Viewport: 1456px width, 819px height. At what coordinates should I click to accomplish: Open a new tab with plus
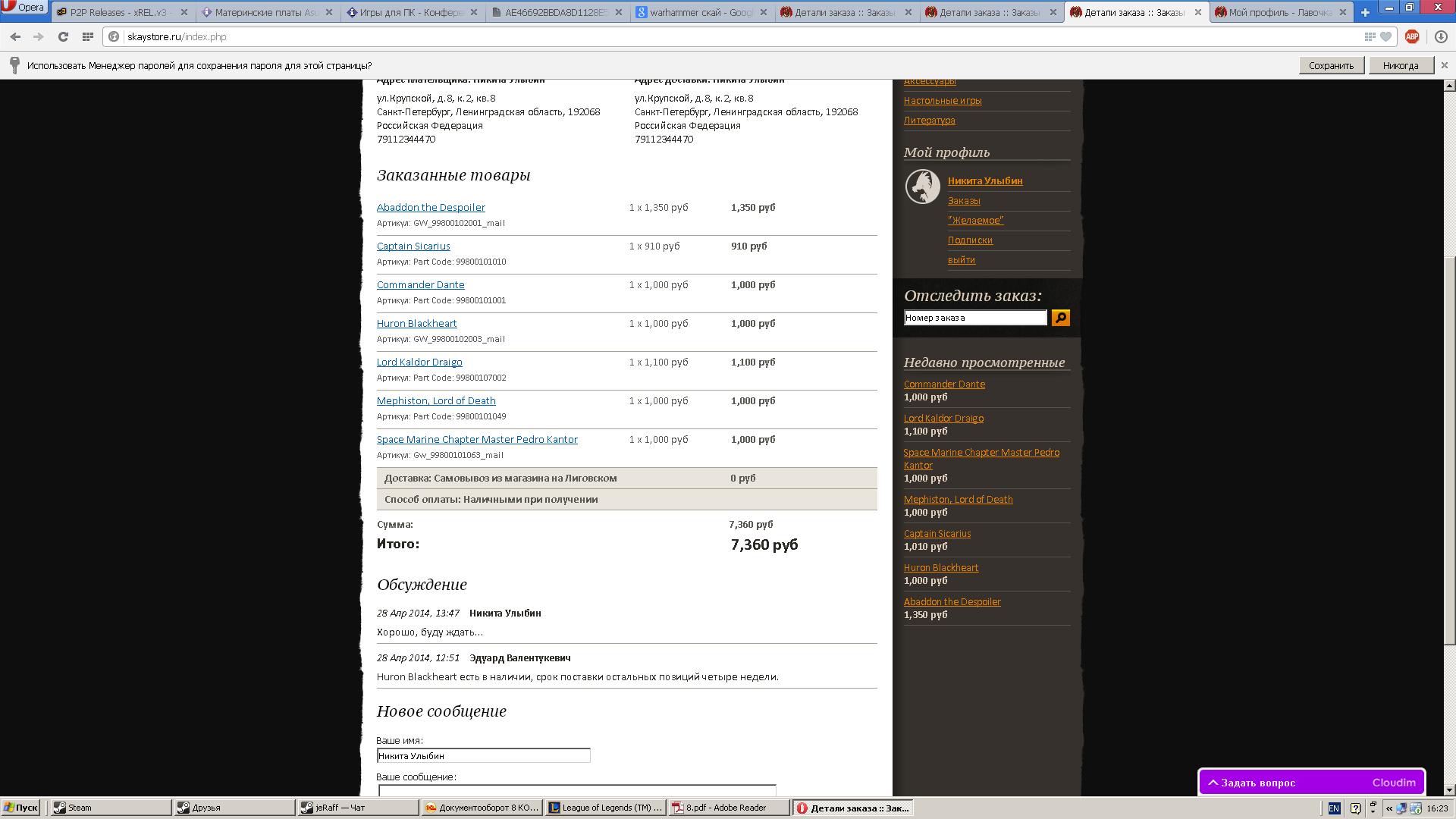click(x=1365, y=12)
